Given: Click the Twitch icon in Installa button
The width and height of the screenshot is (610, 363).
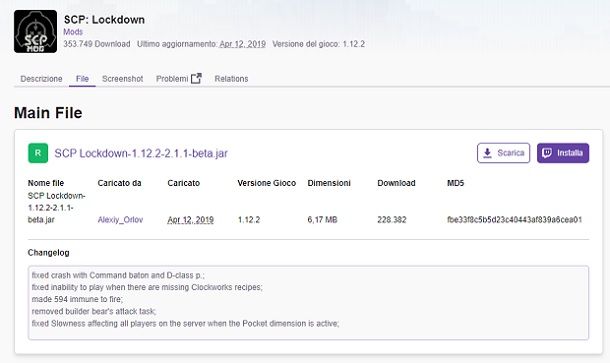Looking at the screenshot, I should pyautogui.click(x=547, y=153).
